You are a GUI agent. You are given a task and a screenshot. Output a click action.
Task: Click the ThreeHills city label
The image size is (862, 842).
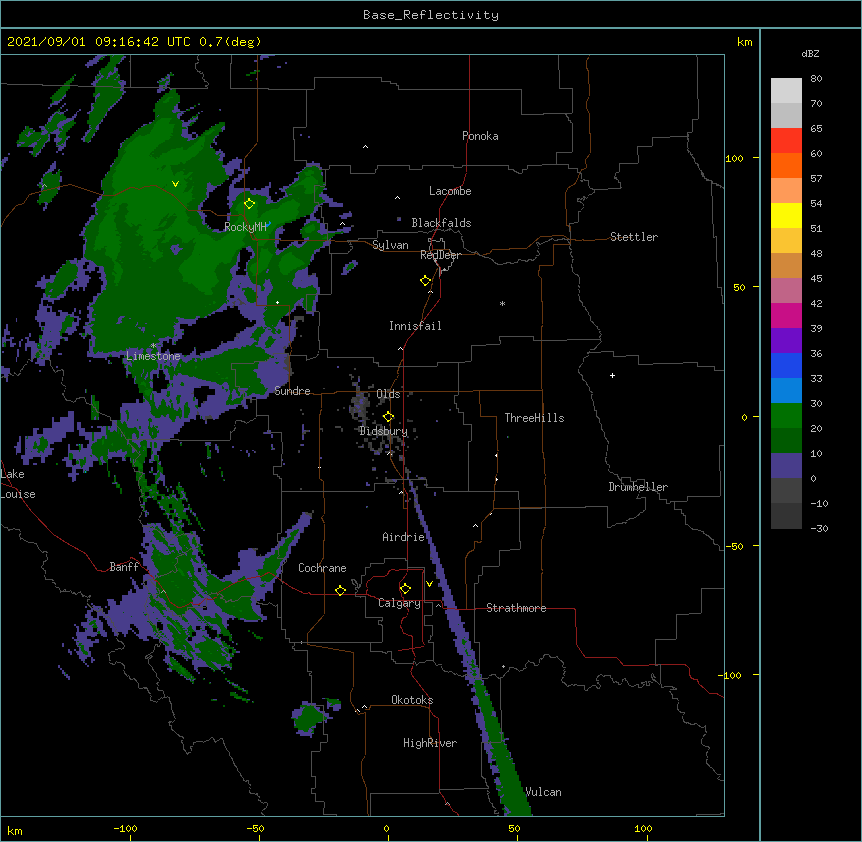pos(534,418)
